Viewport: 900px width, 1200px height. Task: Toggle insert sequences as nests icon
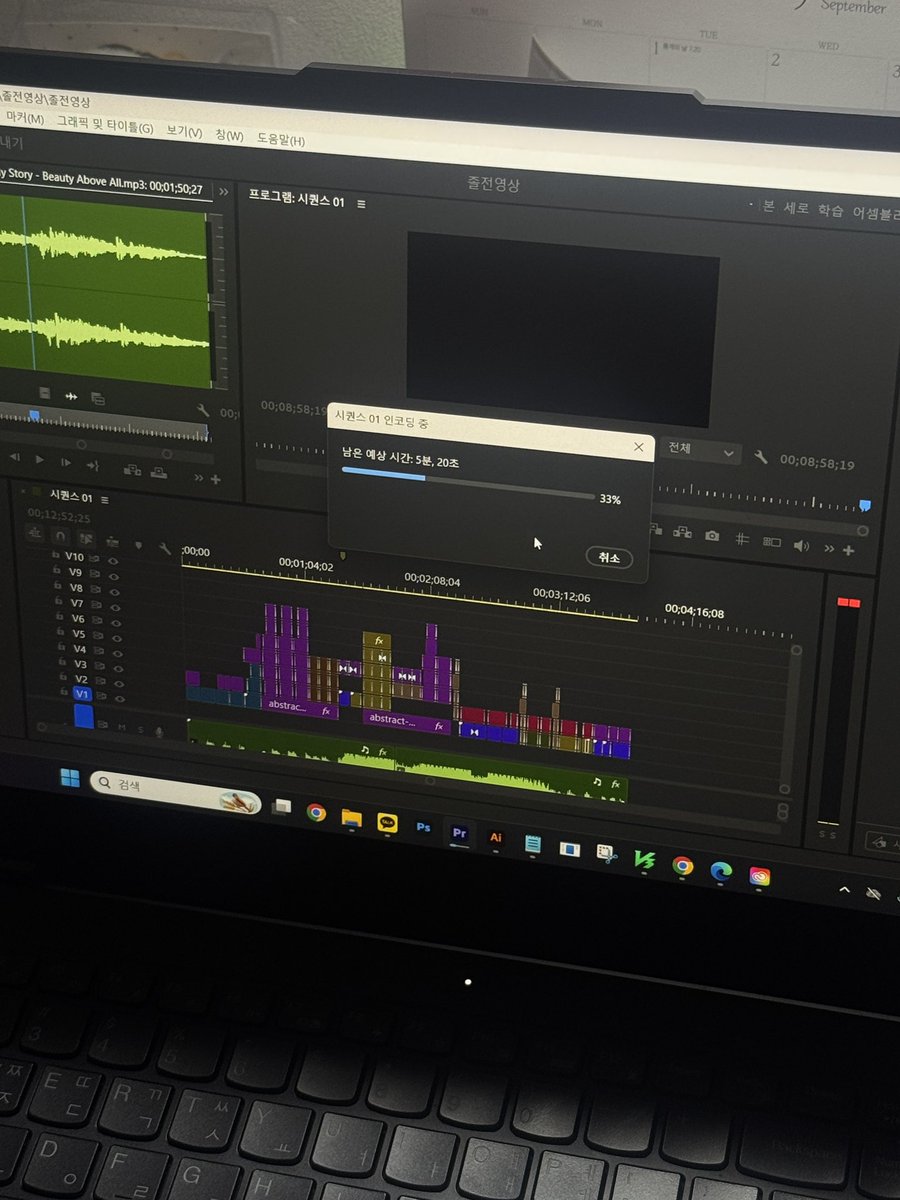pyautogui.click(x=36, y=533)
